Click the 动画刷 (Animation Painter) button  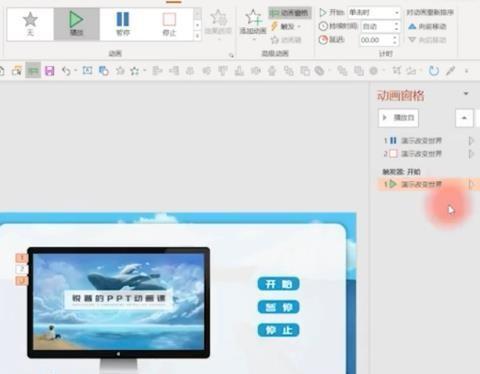pyautogui.click(x=286, y=40)
